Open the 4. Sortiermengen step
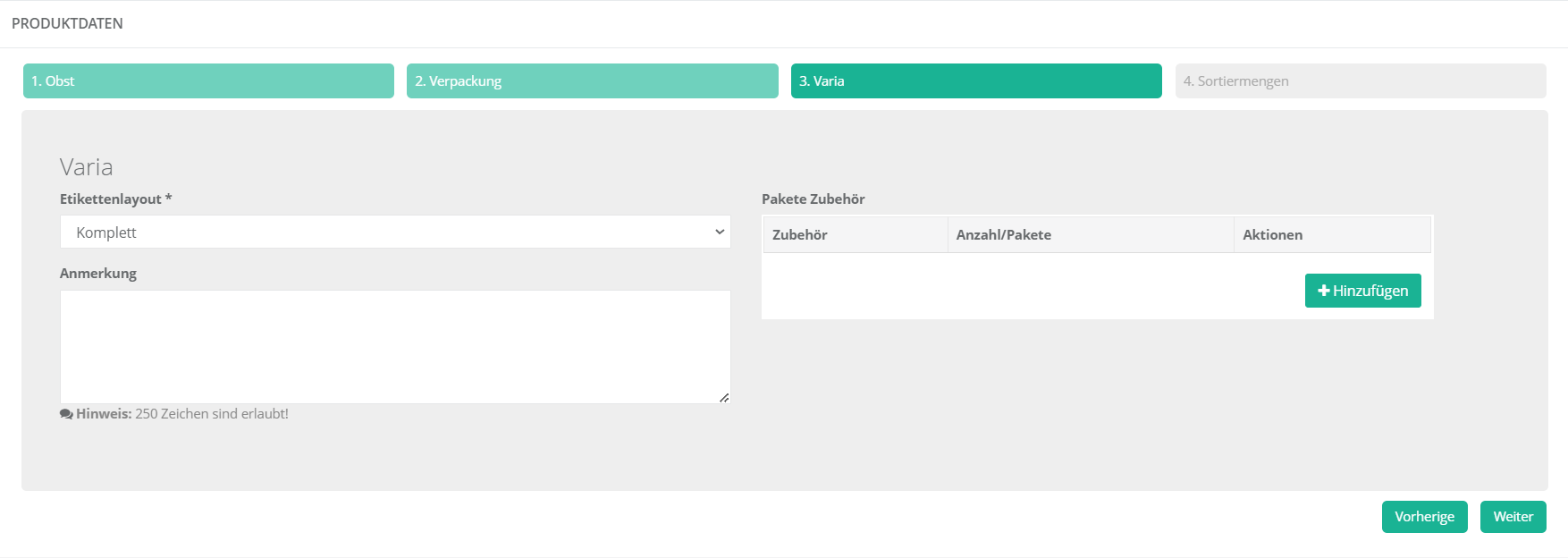1568x558 pixels. click(1361, 80)
